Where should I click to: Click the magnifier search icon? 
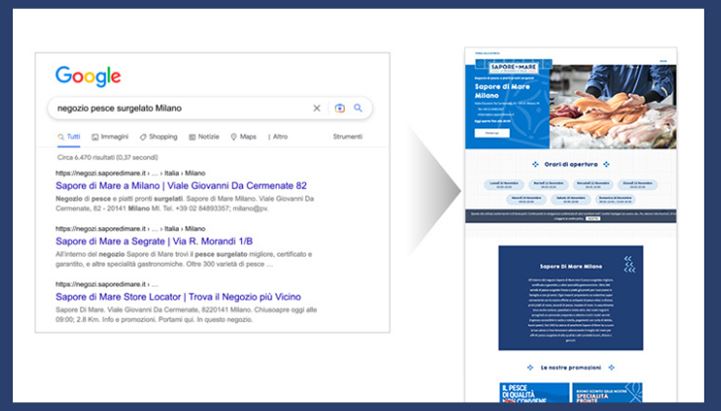(358, 108)
